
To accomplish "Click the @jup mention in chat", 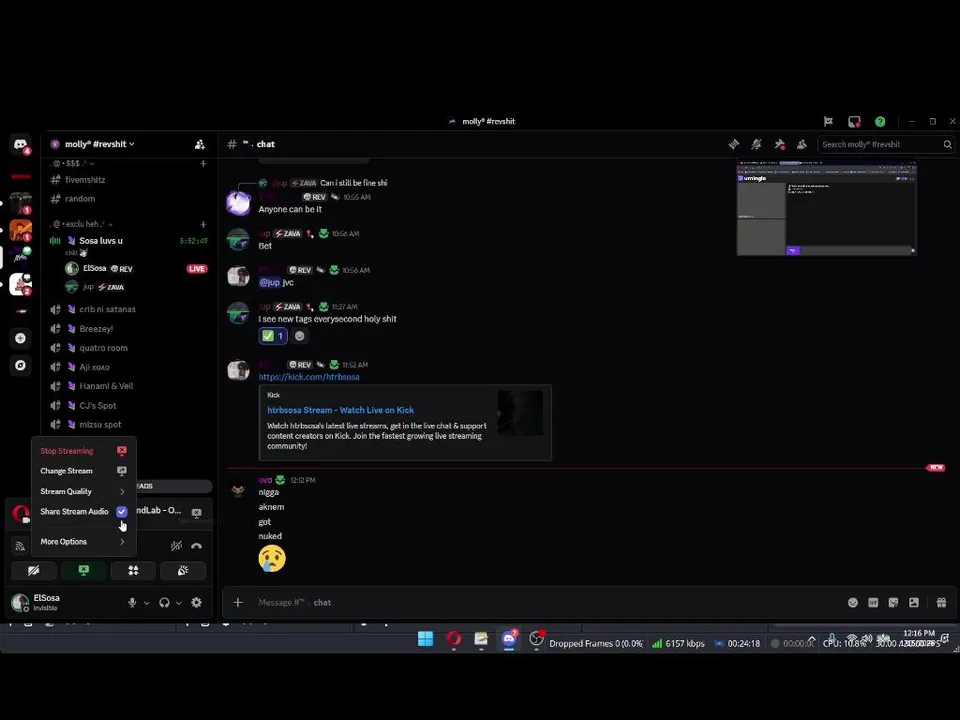I will pos(269,282).
